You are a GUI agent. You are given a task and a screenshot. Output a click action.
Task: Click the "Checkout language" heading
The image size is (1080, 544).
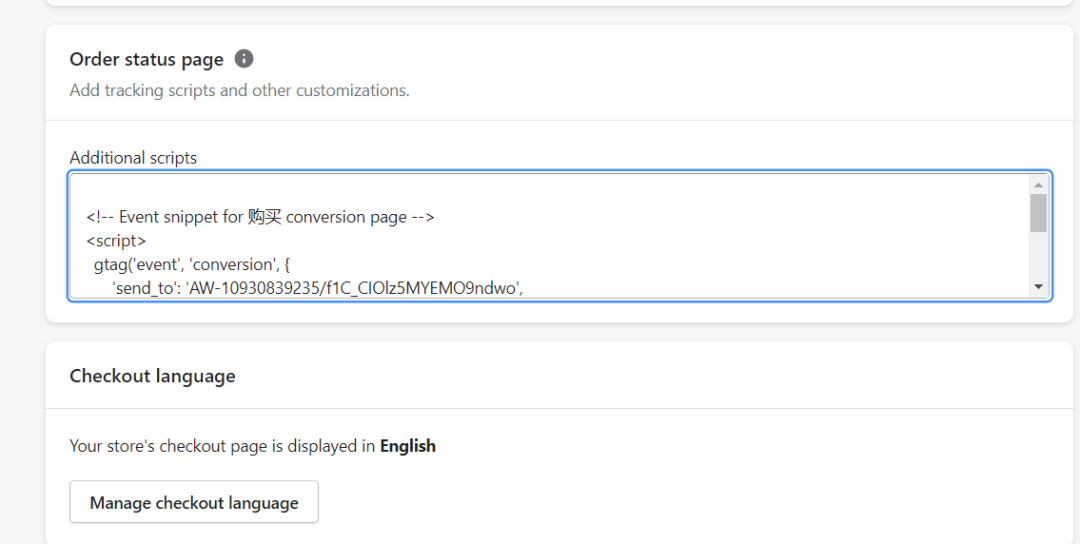(152, 376)
